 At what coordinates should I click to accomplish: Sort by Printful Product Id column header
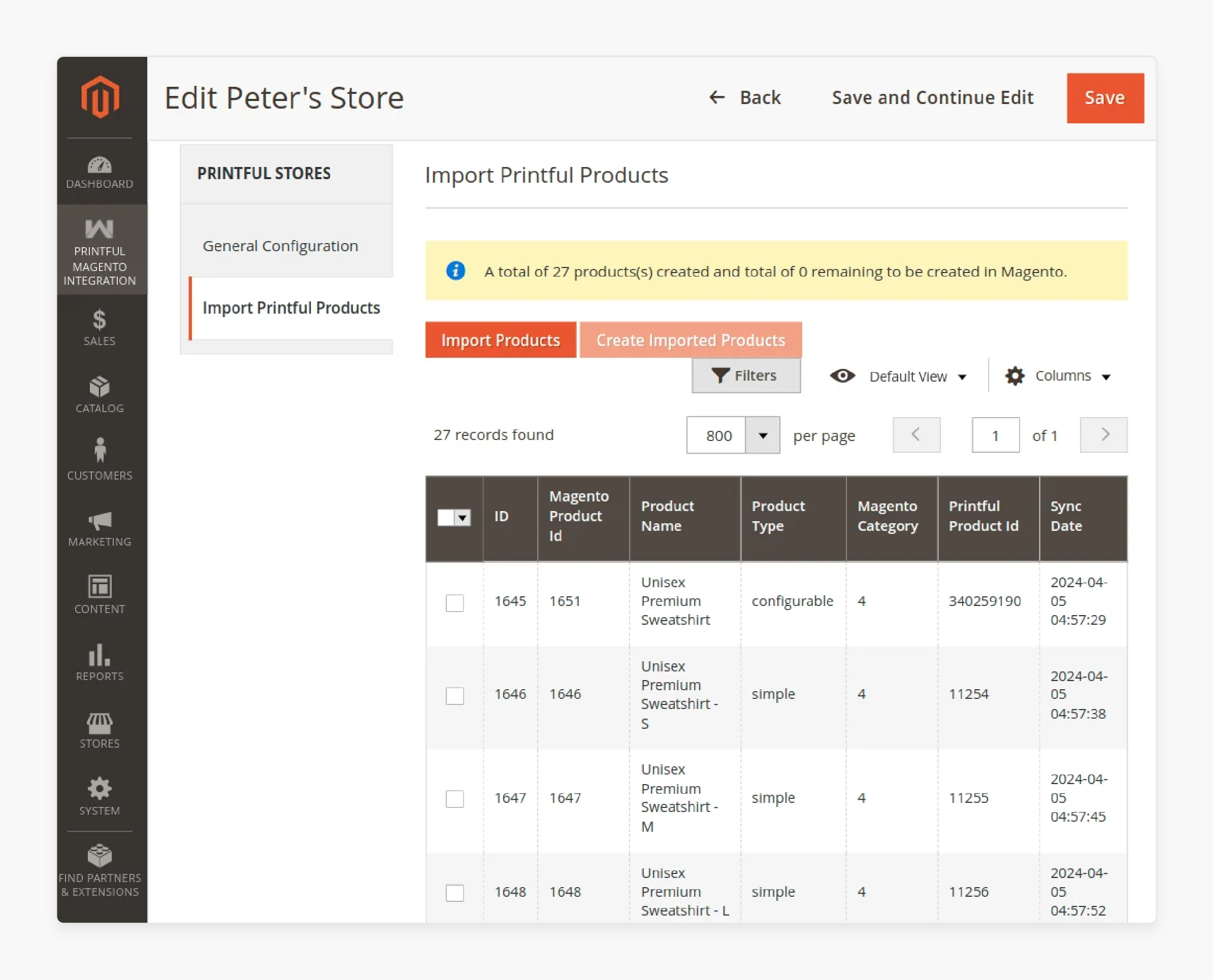point(988,519)
